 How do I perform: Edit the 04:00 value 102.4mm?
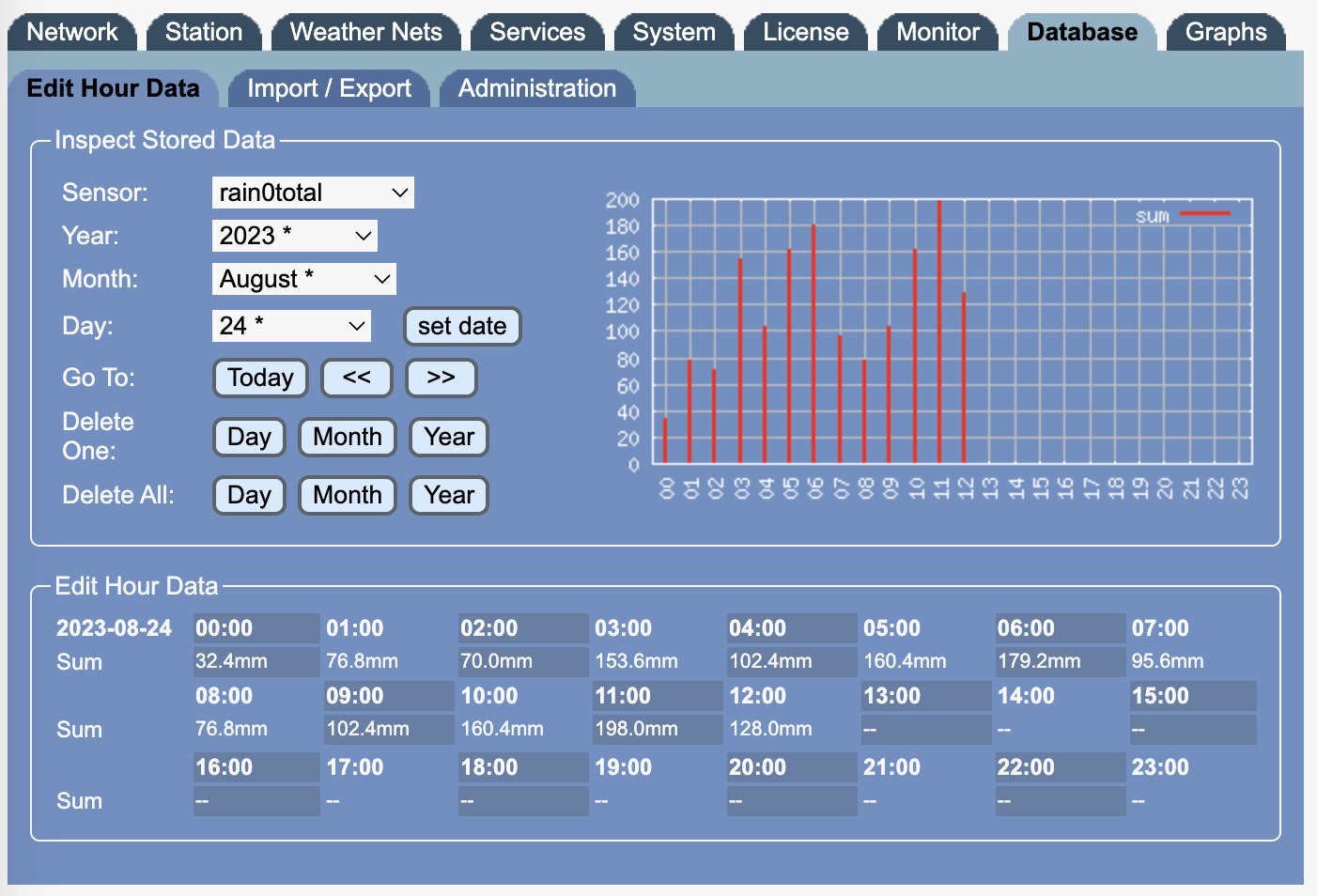tap(792, 661)
